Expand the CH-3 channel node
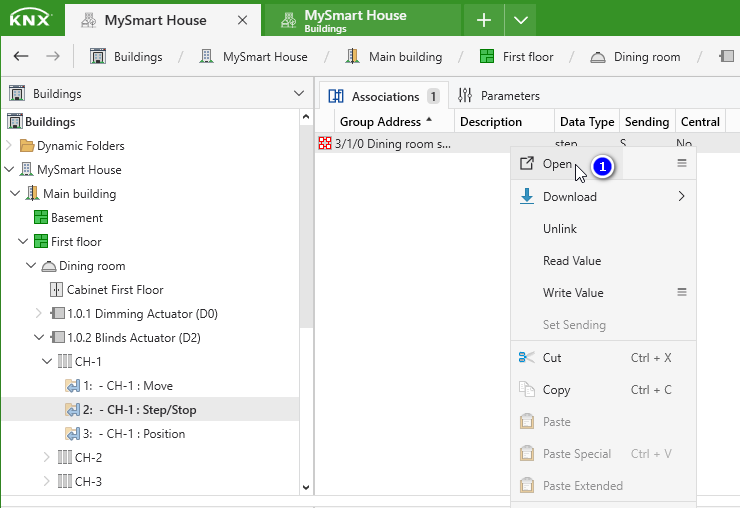This screenshot has width=740, height=508. coord(47,481)
